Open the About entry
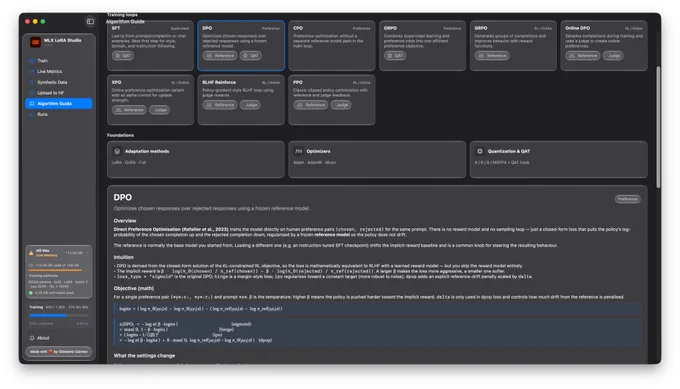The image size is (680, 389). tap(59, 338)
